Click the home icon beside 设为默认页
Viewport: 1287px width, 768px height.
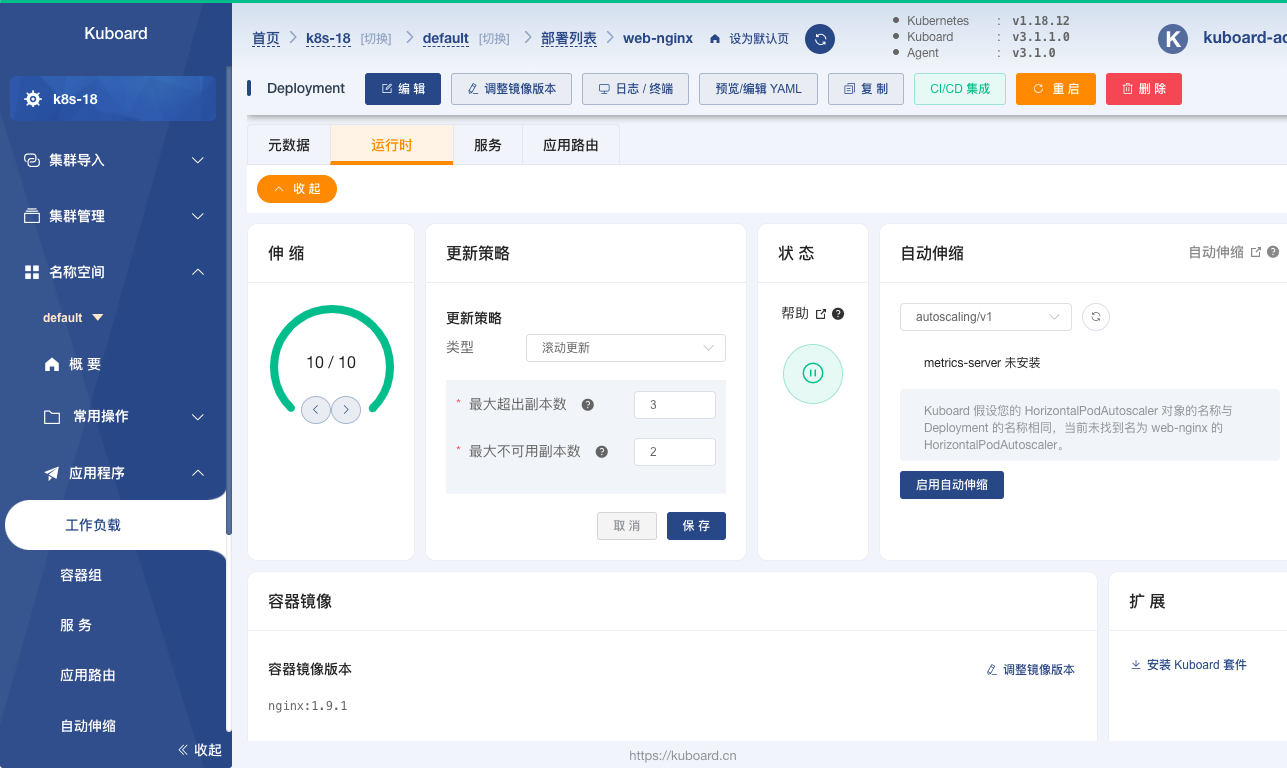[715, 39]
